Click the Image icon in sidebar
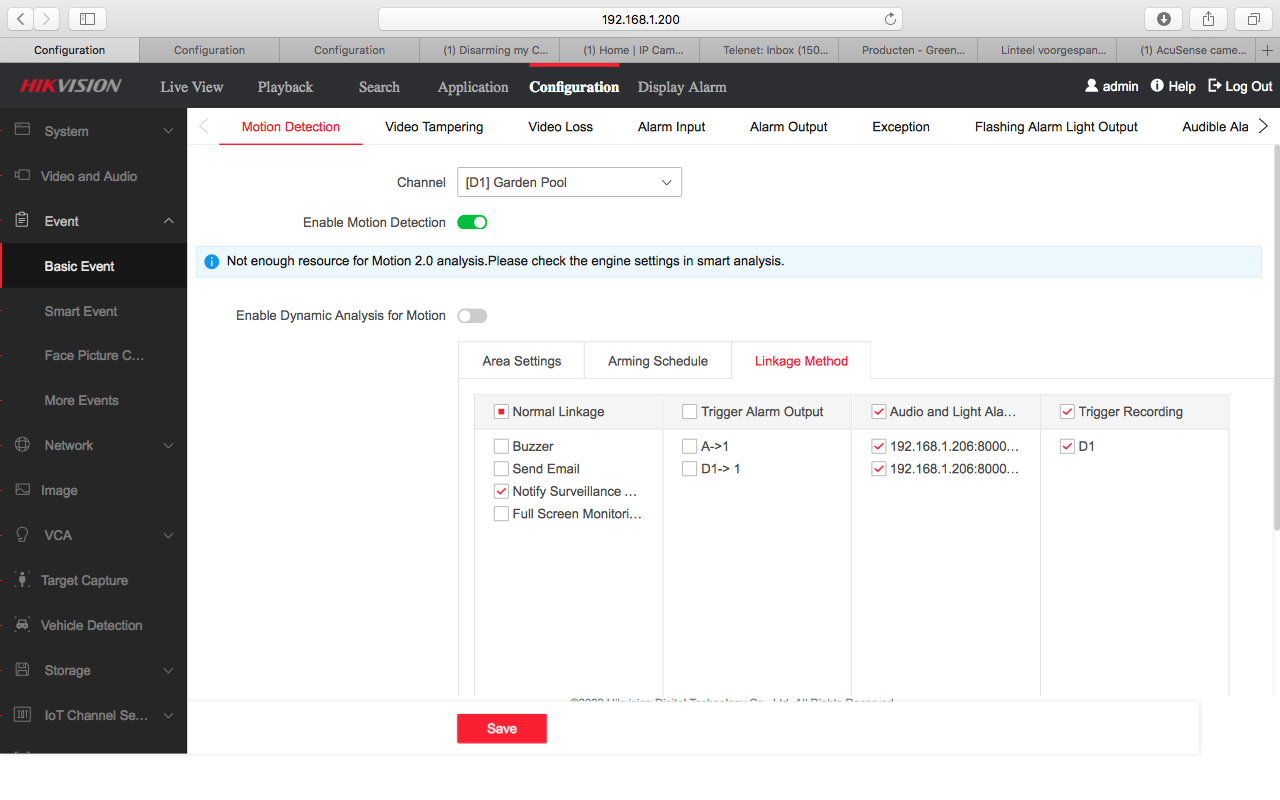This screenshot has width=1280, height=800. (x=22, y=490)
